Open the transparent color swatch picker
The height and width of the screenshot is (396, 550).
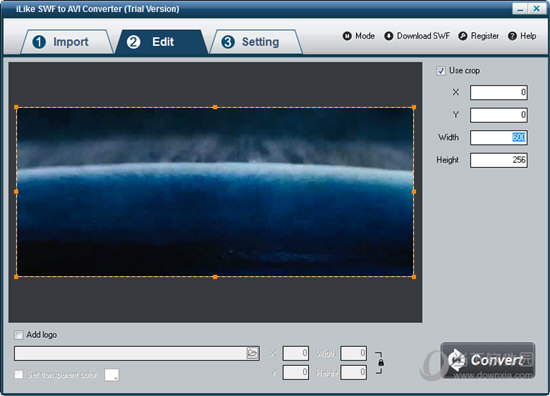[112, 375]
